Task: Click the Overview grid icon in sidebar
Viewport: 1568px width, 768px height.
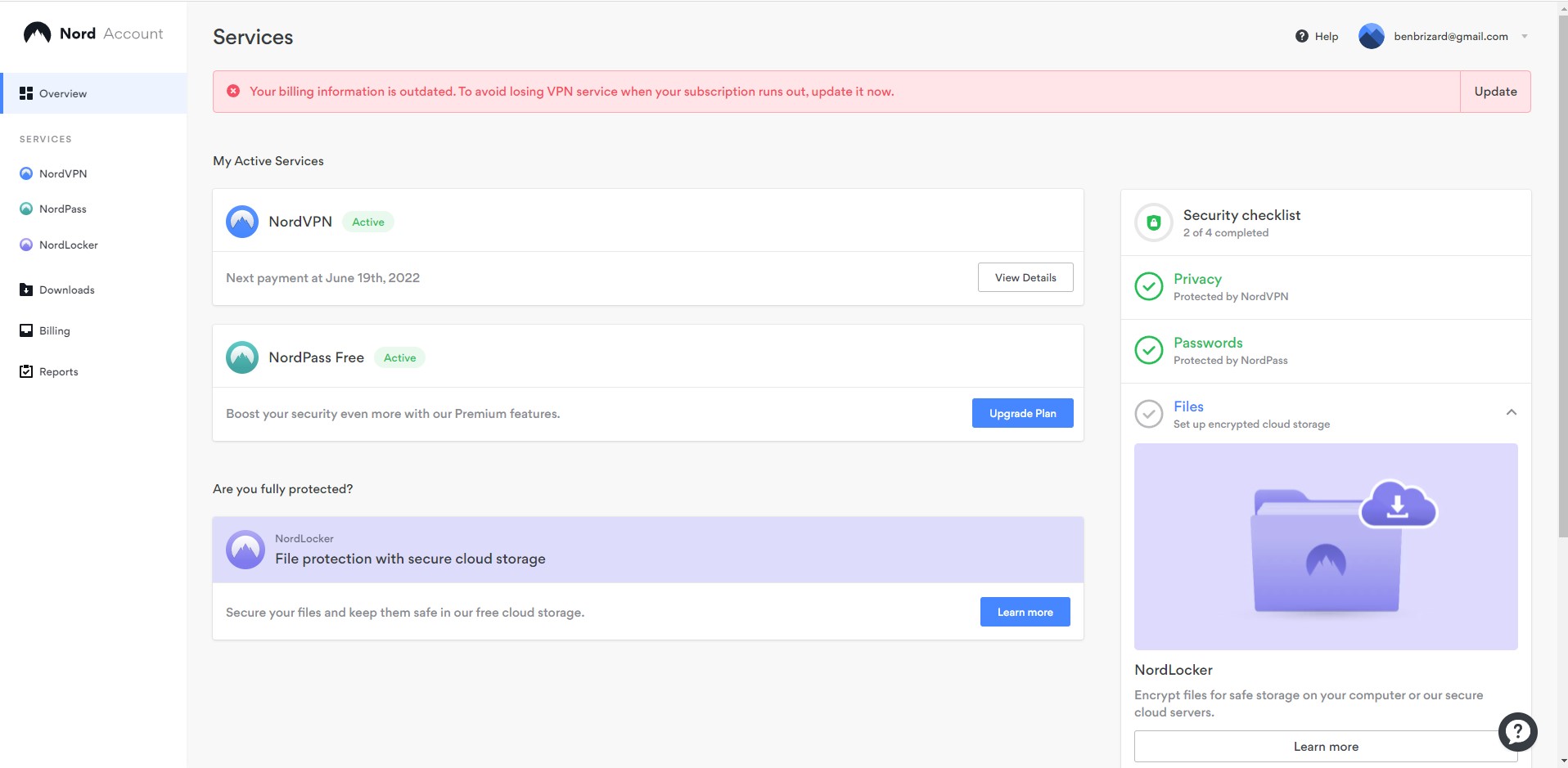Action: [26, 93]
